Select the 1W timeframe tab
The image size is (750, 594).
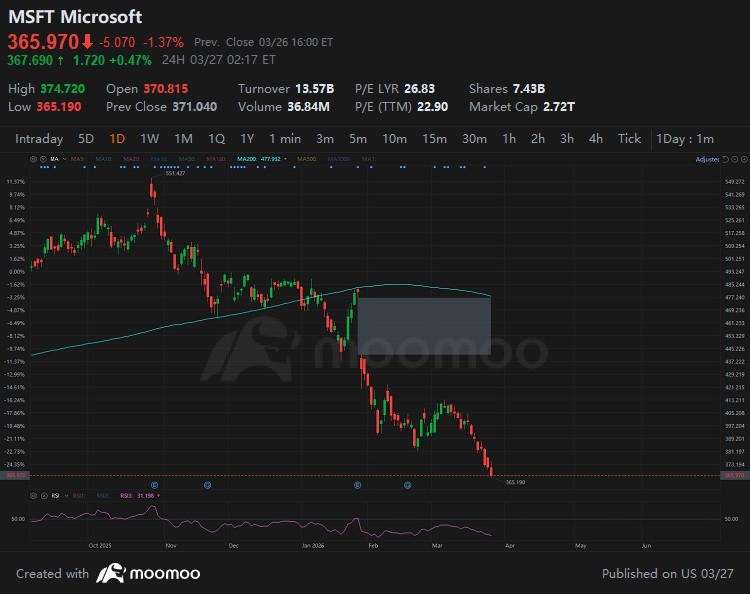tap(149, 139)
